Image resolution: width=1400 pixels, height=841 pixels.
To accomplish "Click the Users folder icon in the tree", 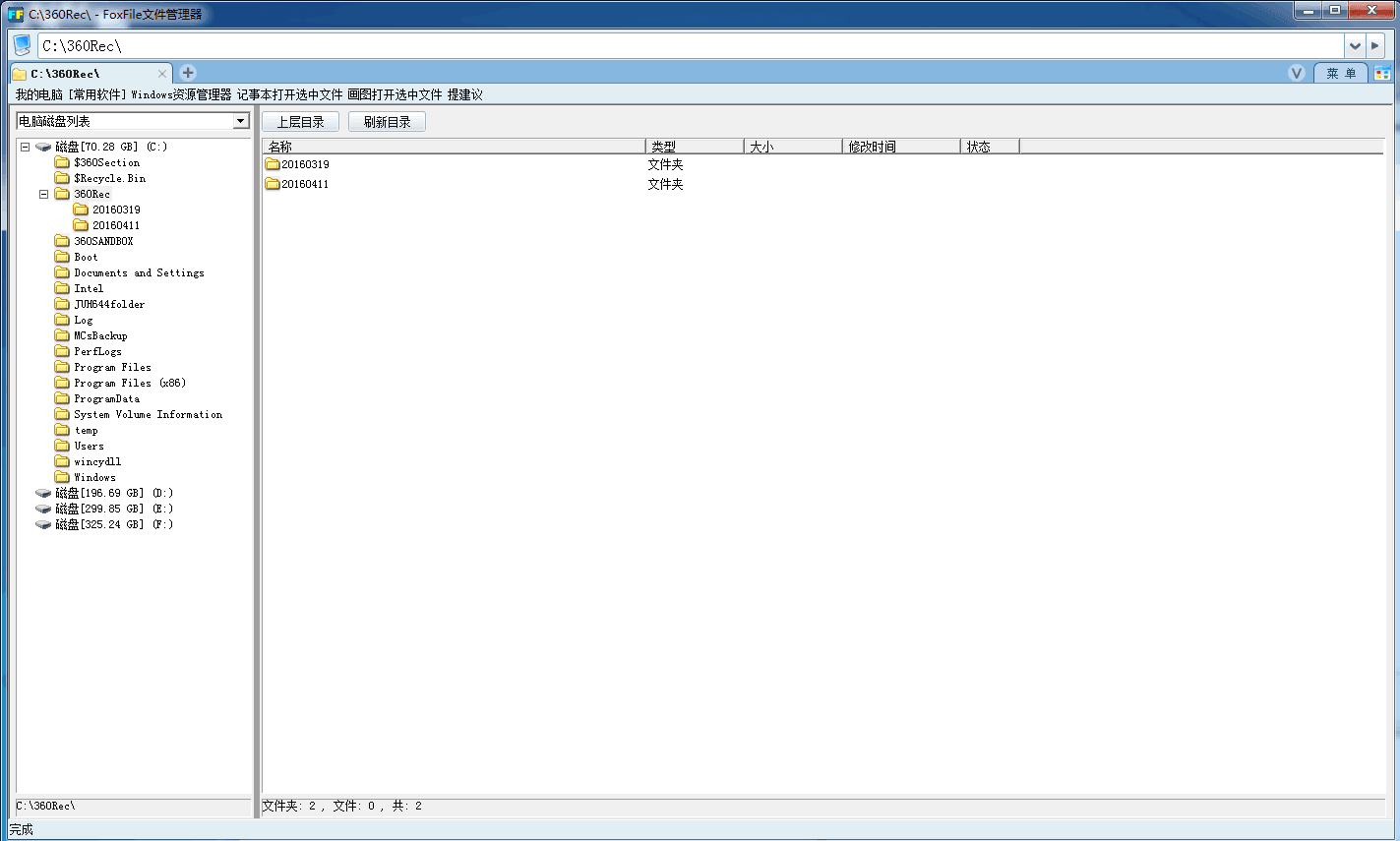I will (62, 446).
